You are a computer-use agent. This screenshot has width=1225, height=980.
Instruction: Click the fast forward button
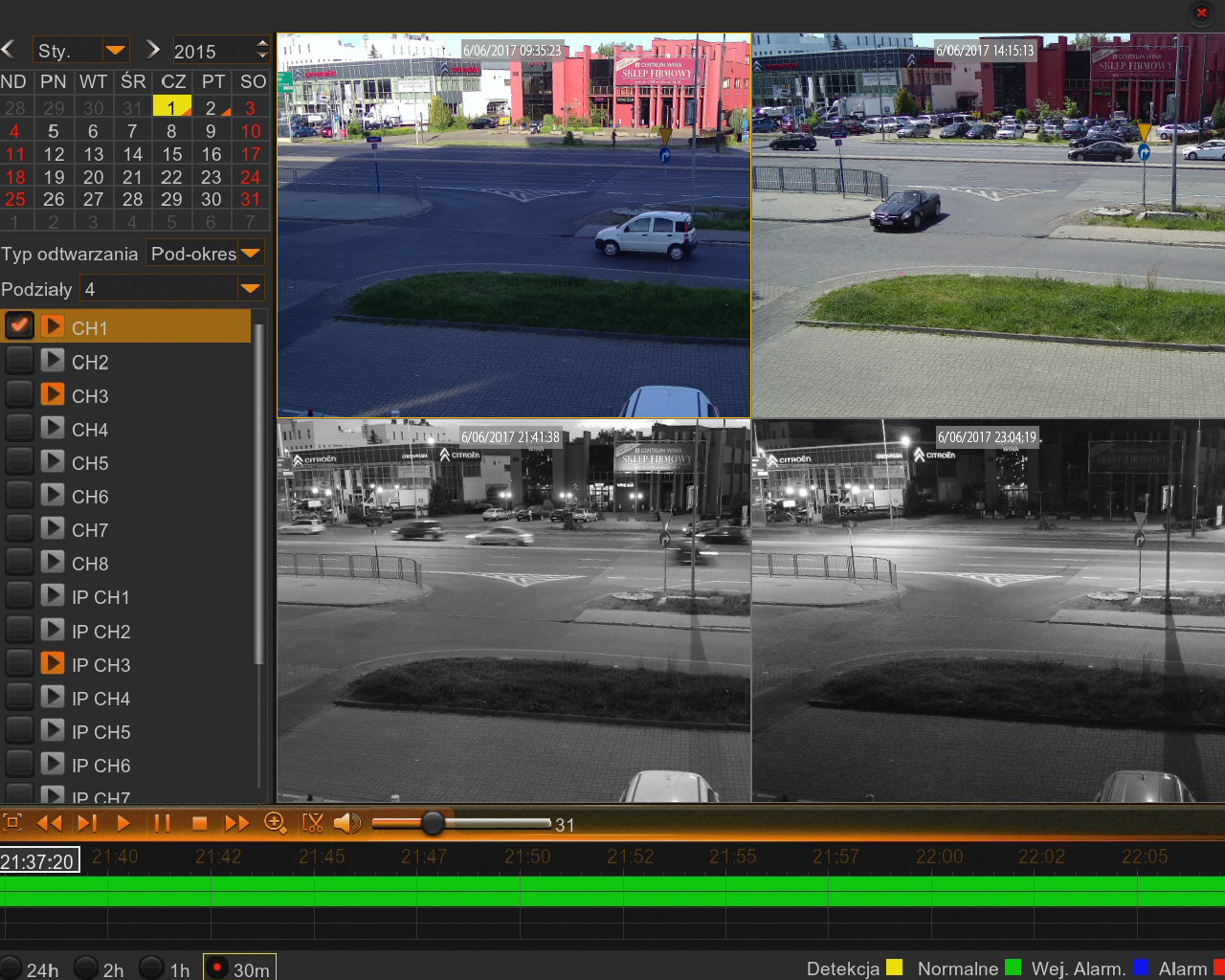[236, 823]
